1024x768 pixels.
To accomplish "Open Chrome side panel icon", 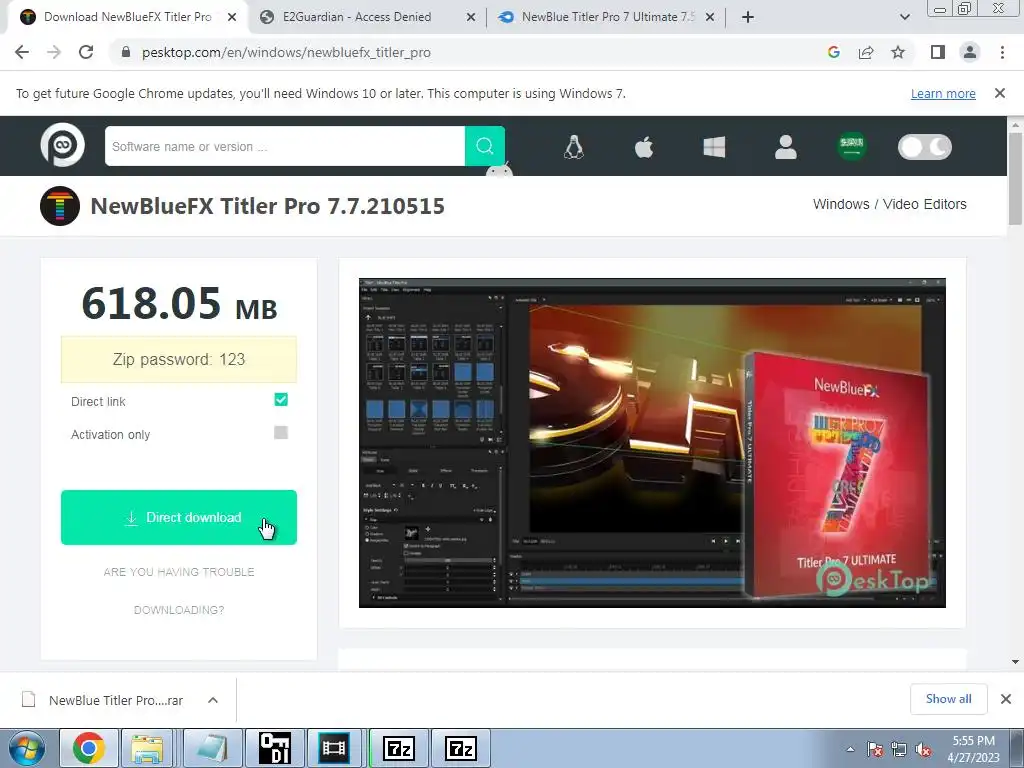I will coord(938,52).
